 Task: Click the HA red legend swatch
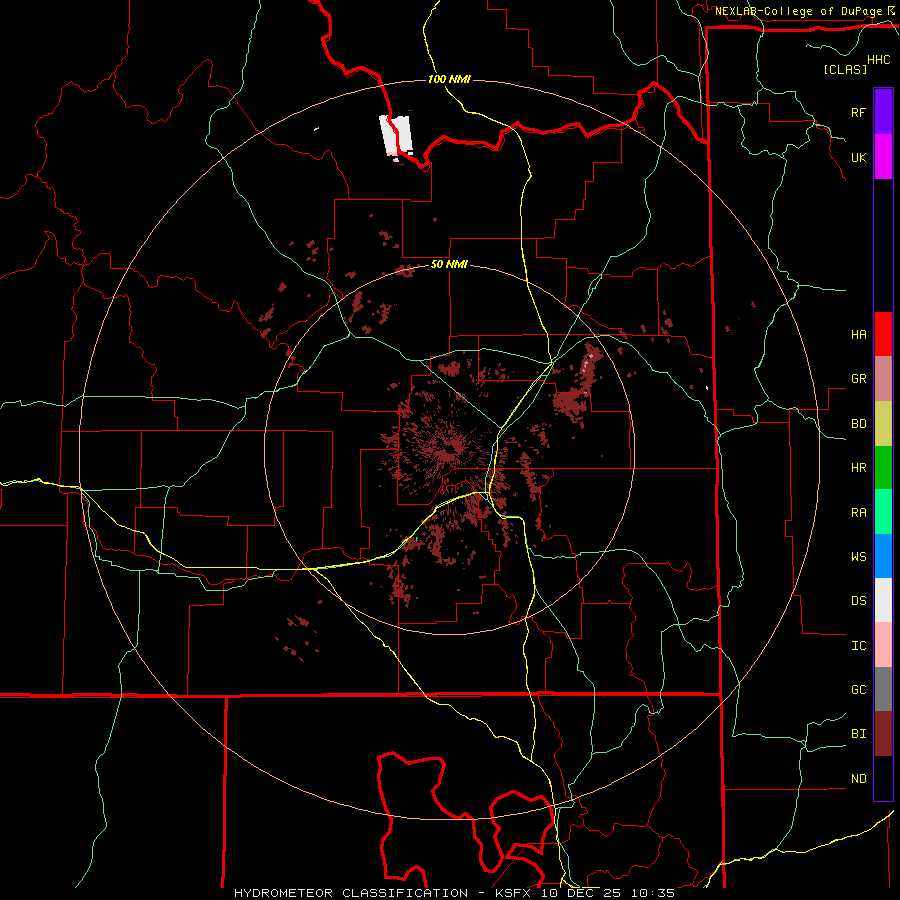pyautogui.click(x=883, y=334)
